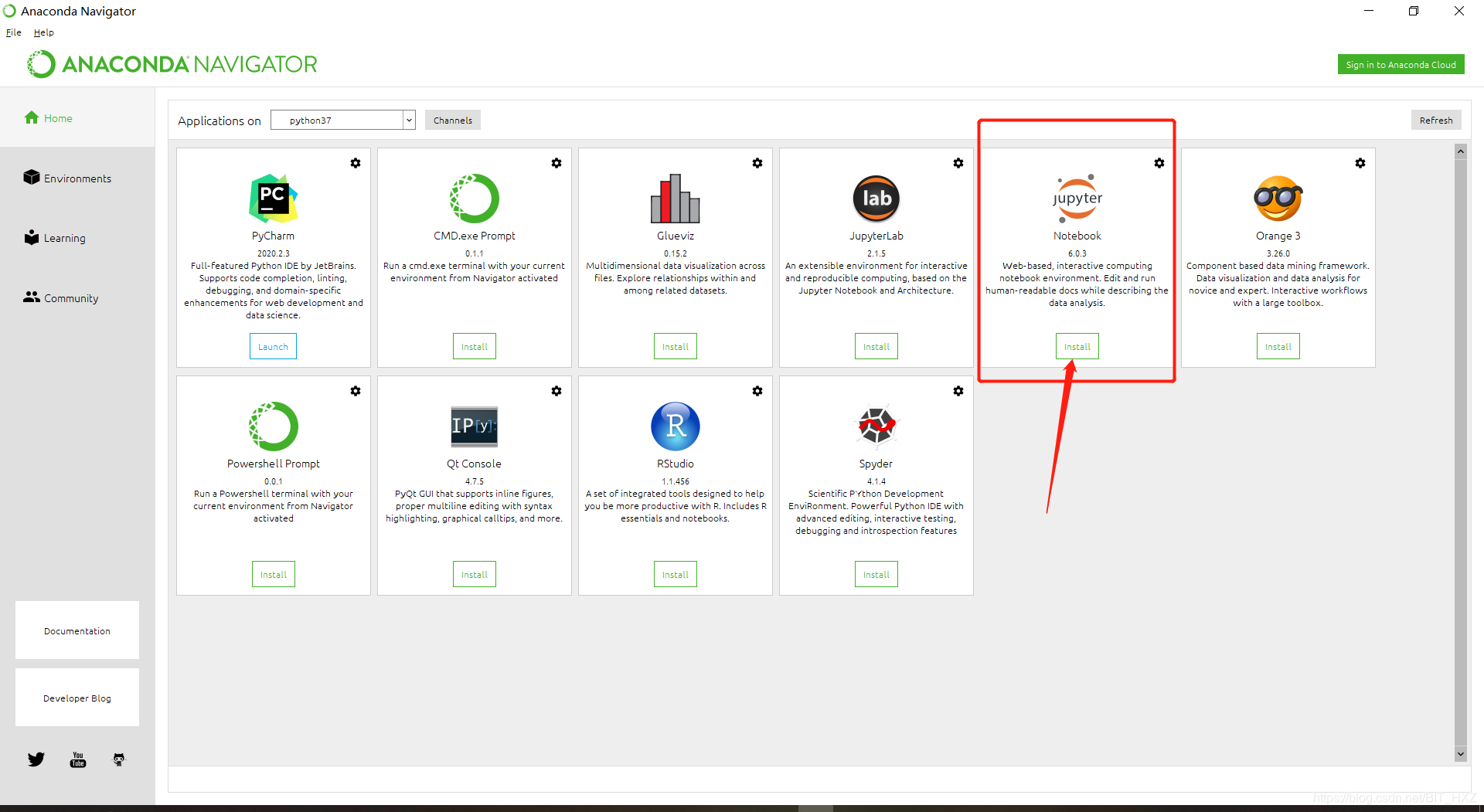Install Spyder
The width and height of the screenshot is (1484, 812).
pos(876,575)
